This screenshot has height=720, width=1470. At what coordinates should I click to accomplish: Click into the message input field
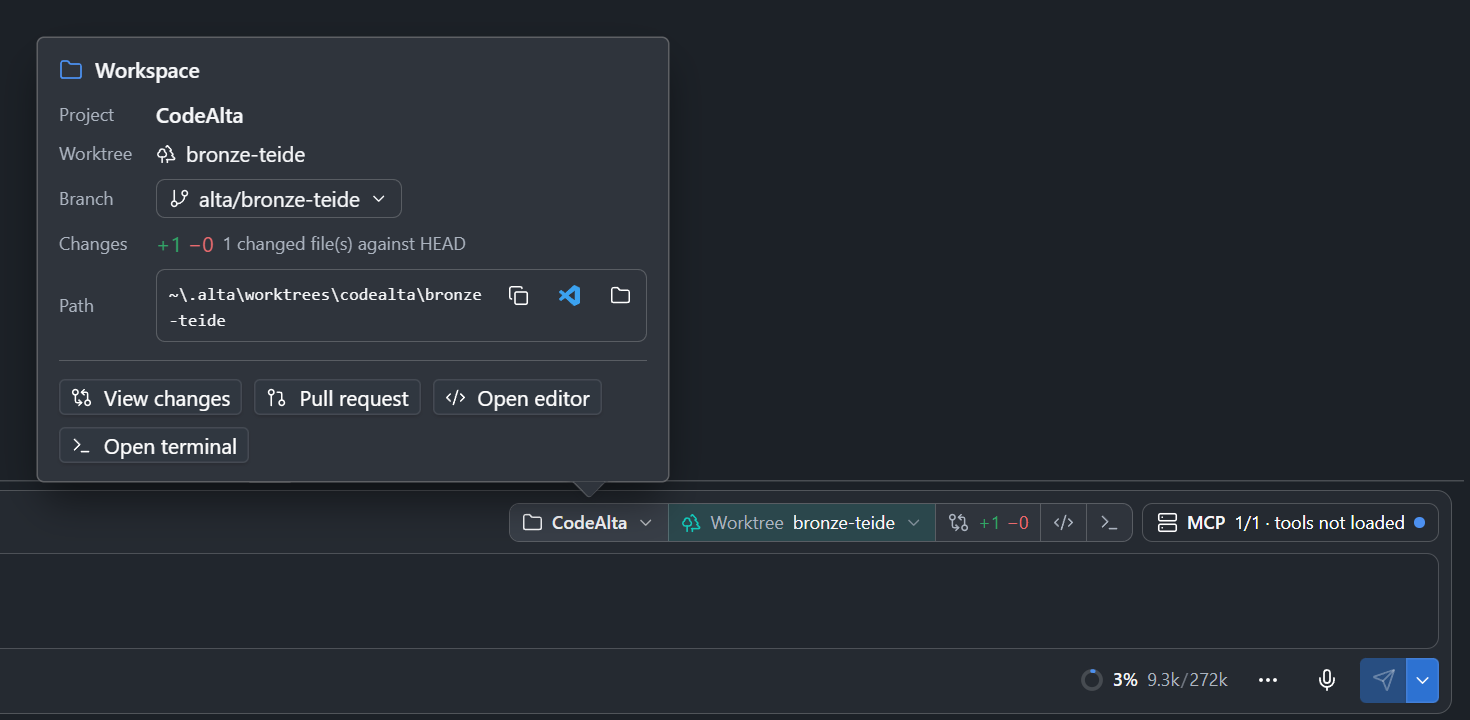tap(719, 601)
